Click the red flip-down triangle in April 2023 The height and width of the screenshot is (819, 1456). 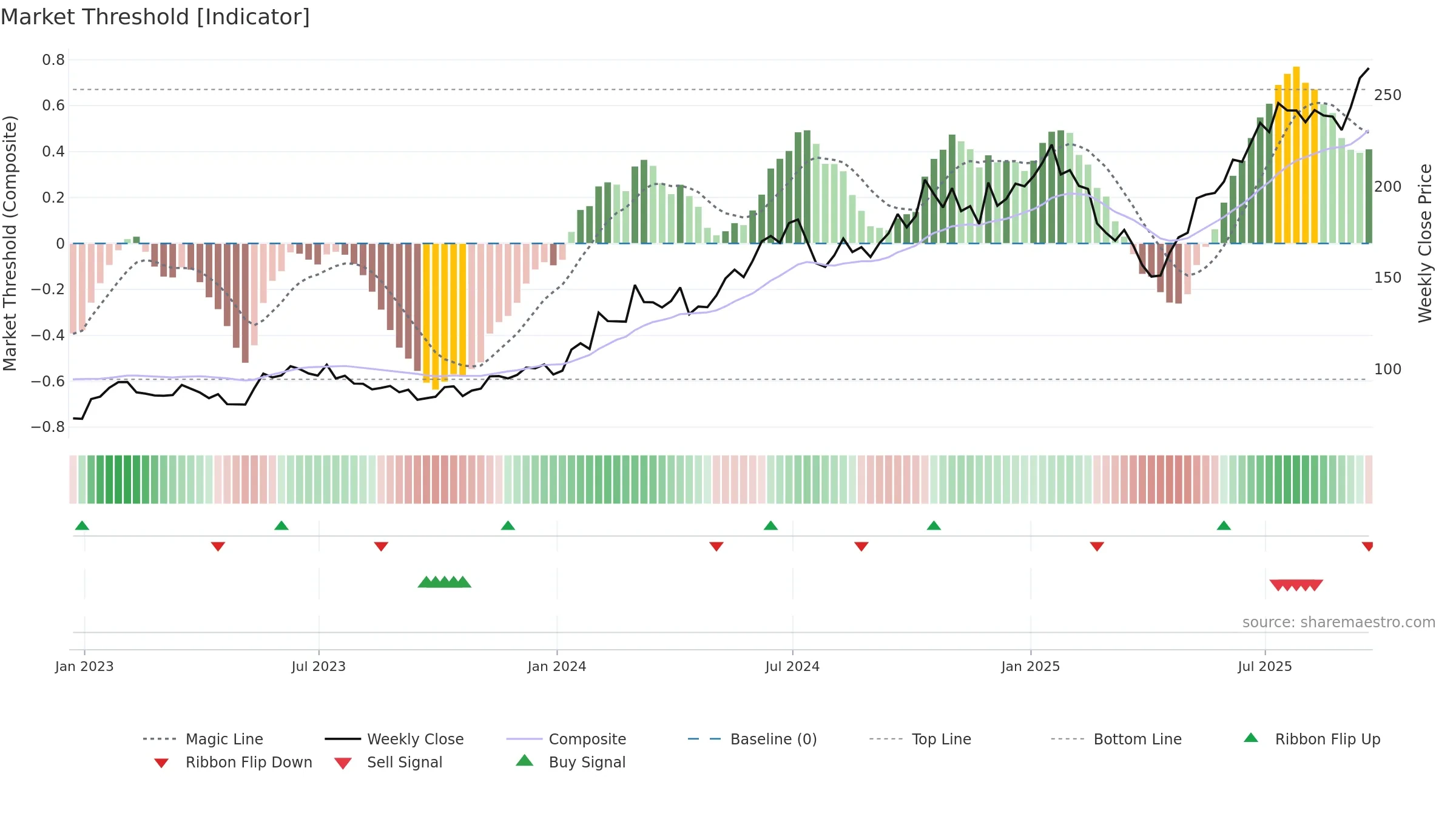(x=218, y=547)
